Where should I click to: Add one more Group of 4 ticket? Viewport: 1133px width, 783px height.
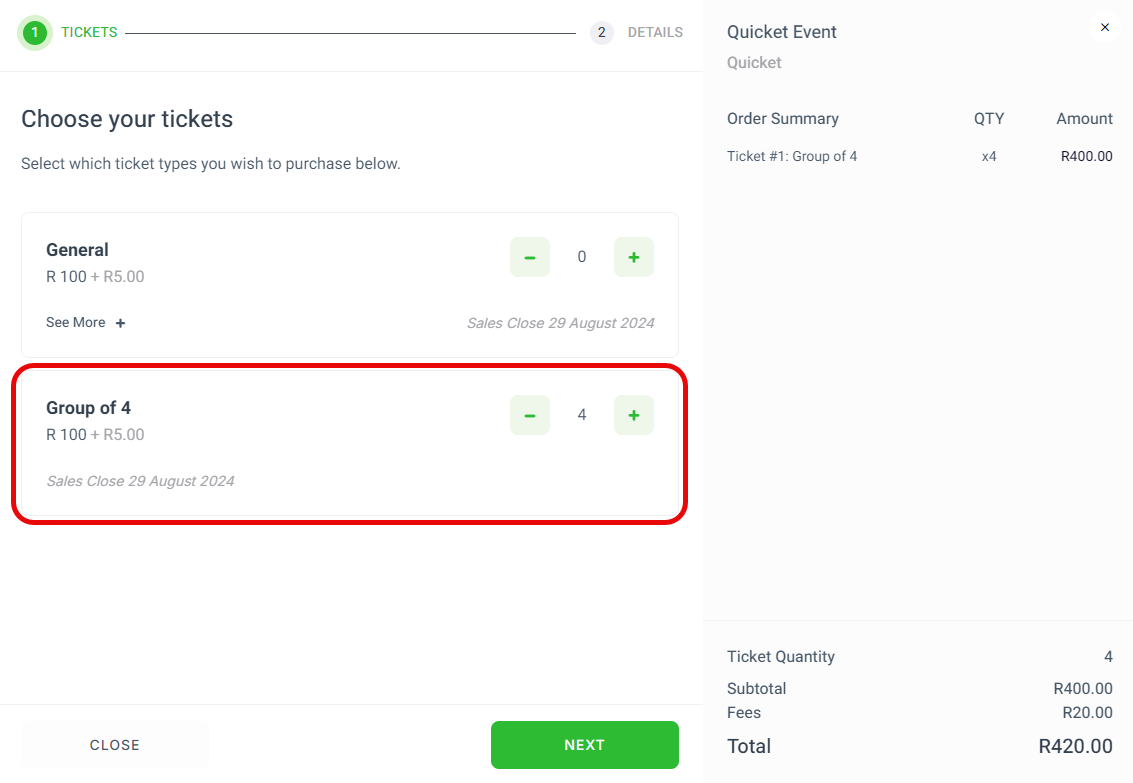tap(634, 415)
